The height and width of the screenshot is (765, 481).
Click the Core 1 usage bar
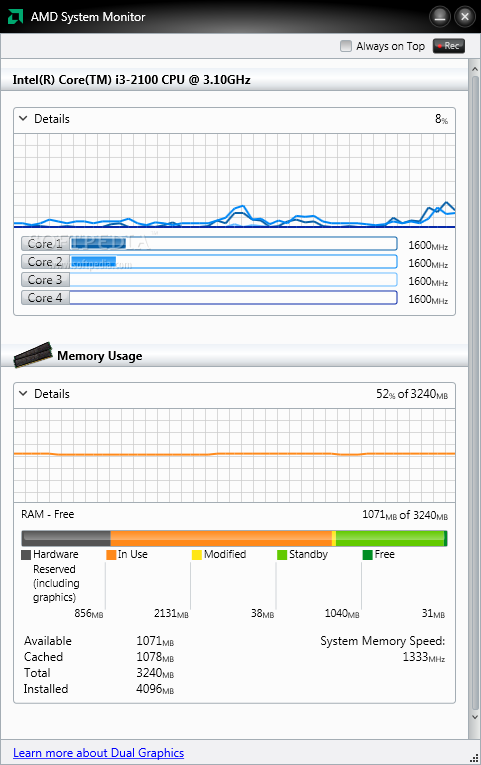[x=234, y=243]
